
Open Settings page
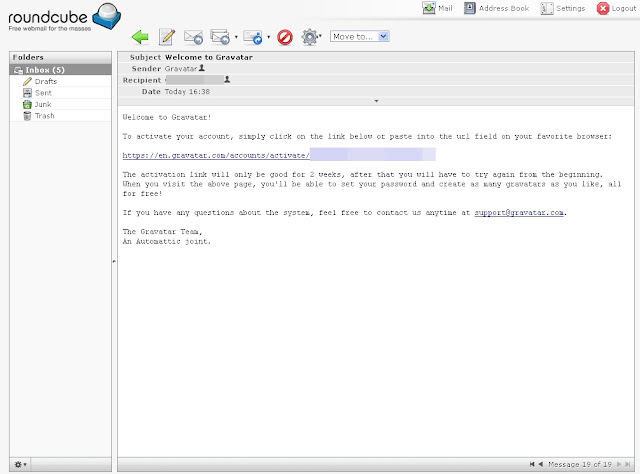(562, 8)
